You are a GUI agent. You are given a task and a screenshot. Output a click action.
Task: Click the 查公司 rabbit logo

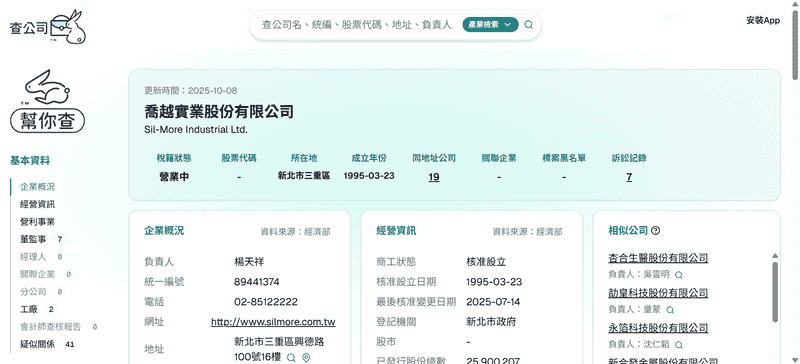[x=48, y=27]
